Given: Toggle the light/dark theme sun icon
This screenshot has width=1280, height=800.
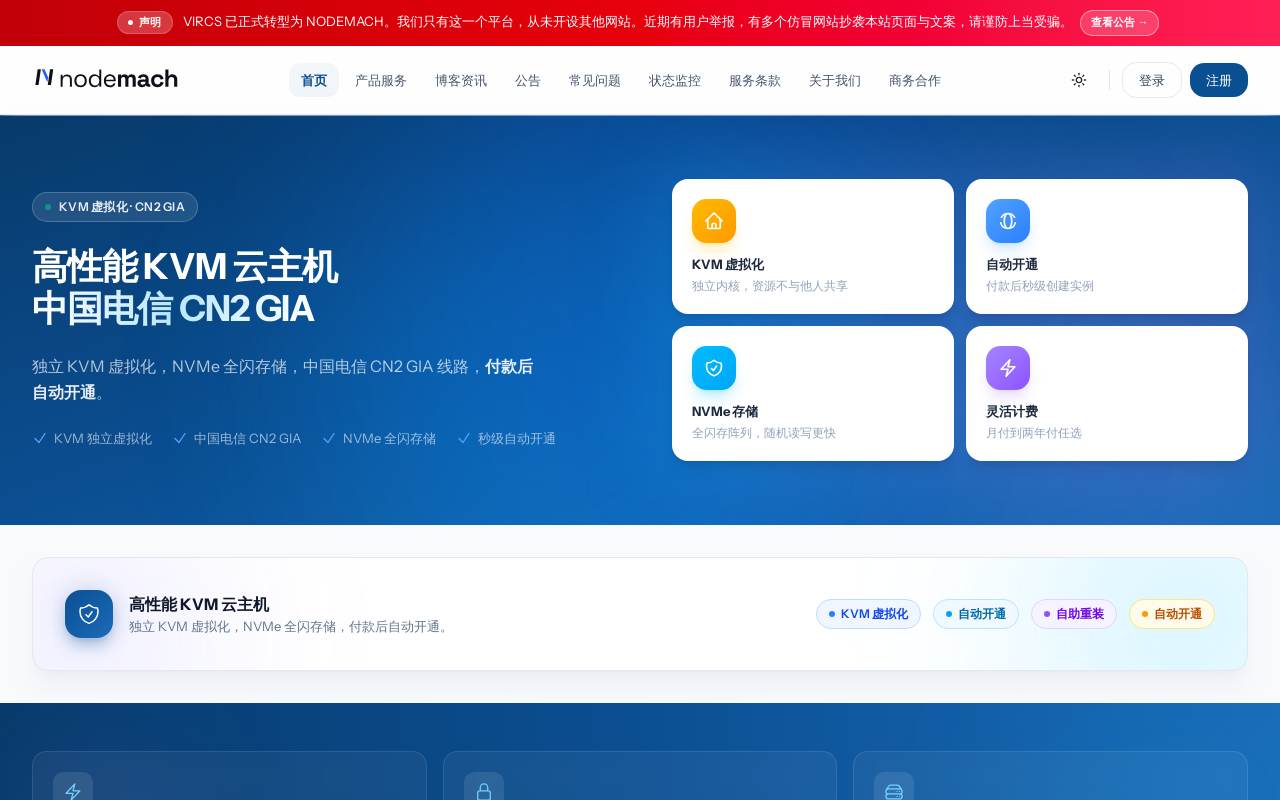Looking at the screenshot, I should tap(1079, 80).
